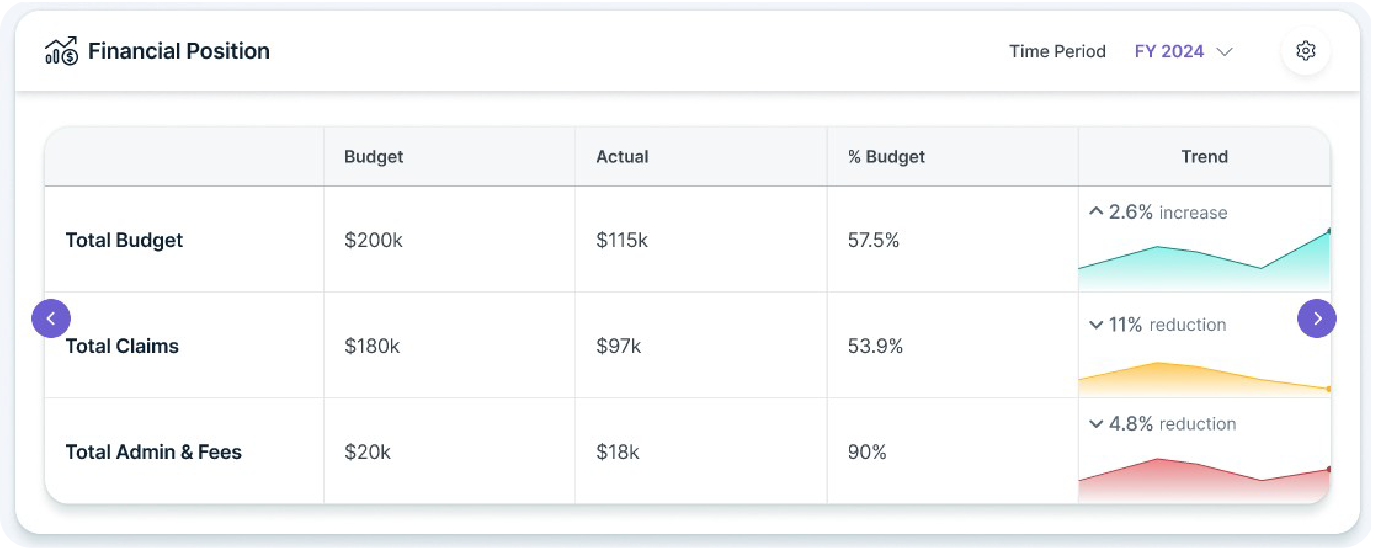
Task: Expand the dropdown arrow next to FY 2024
Action: [1224, 52]
